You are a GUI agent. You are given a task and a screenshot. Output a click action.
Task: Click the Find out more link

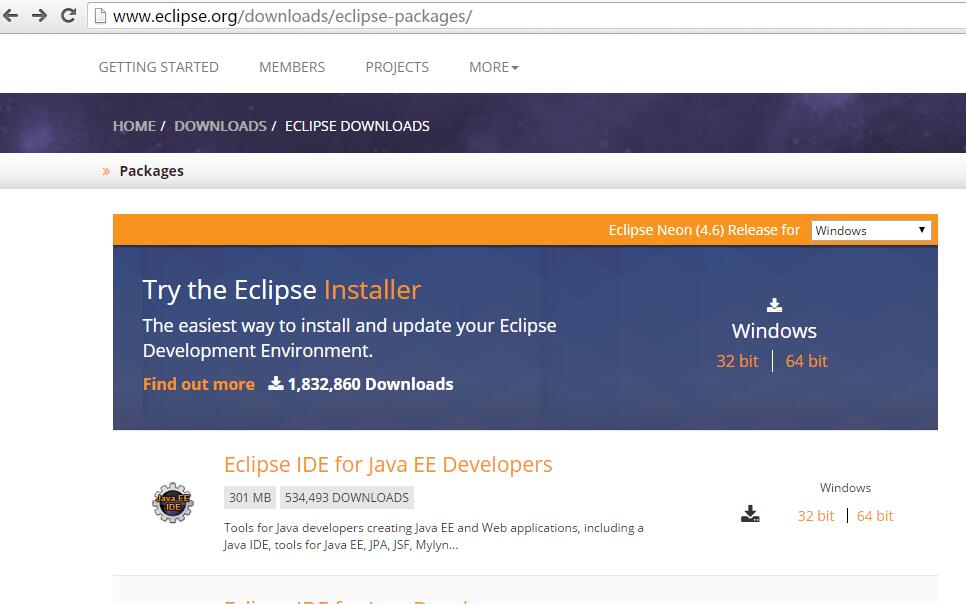click(198, 384)
